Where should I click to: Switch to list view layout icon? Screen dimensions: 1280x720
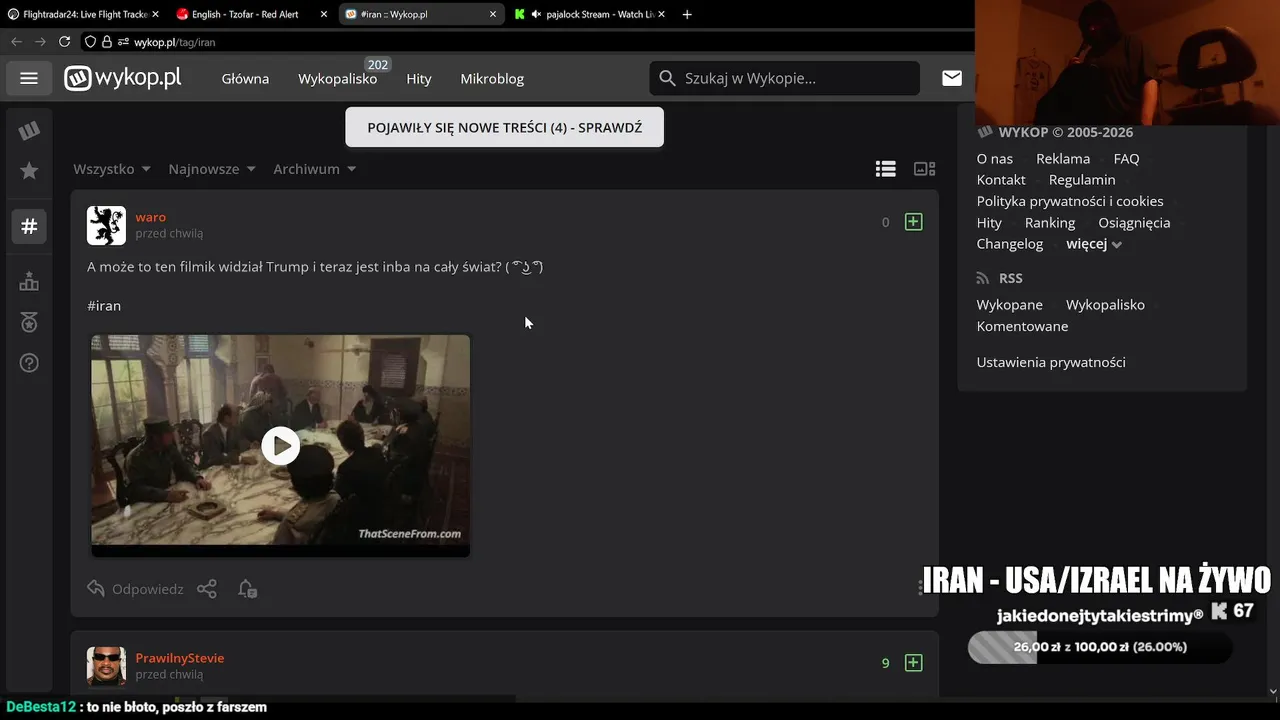pyautogui.click(x=885, y=169)
